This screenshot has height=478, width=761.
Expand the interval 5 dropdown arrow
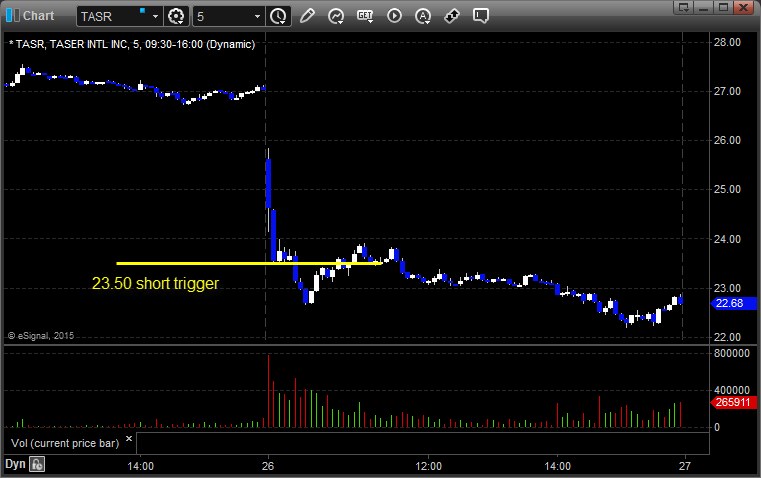(x=257, y=16)
